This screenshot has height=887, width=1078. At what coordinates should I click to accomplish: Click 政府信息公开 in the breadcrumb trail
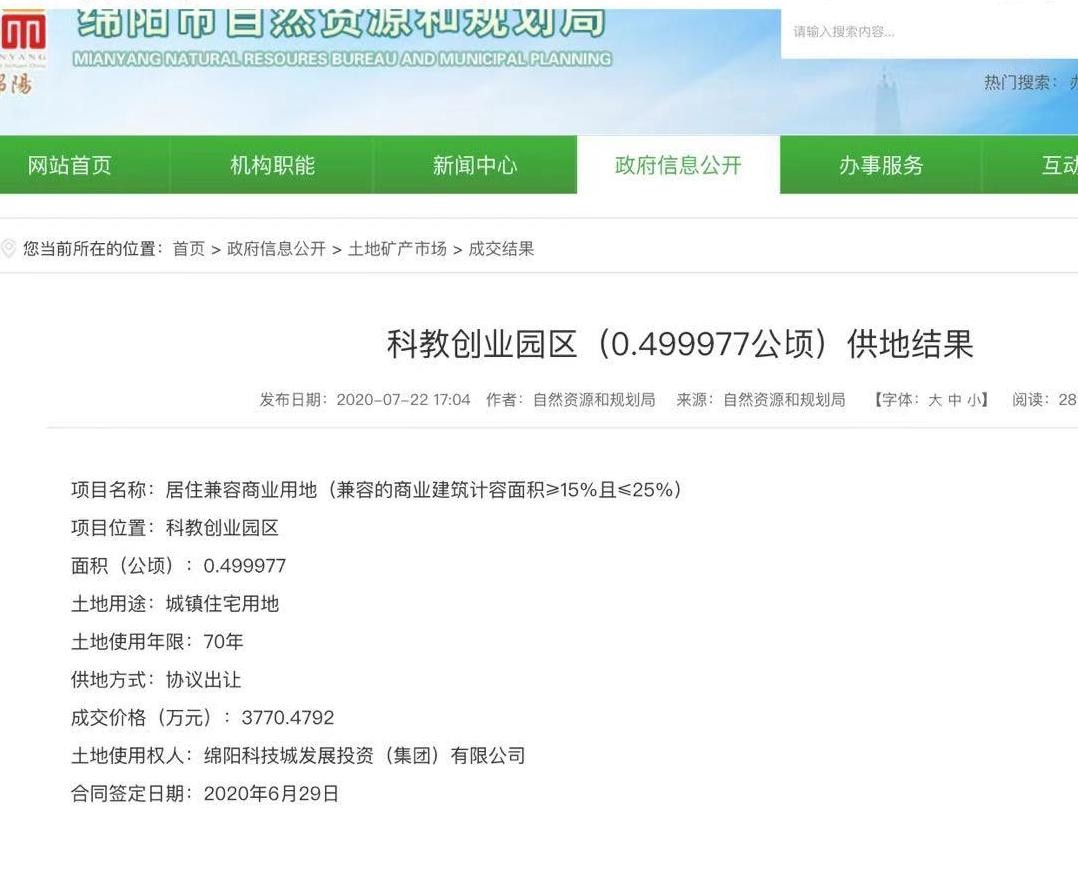click(276, 249)
